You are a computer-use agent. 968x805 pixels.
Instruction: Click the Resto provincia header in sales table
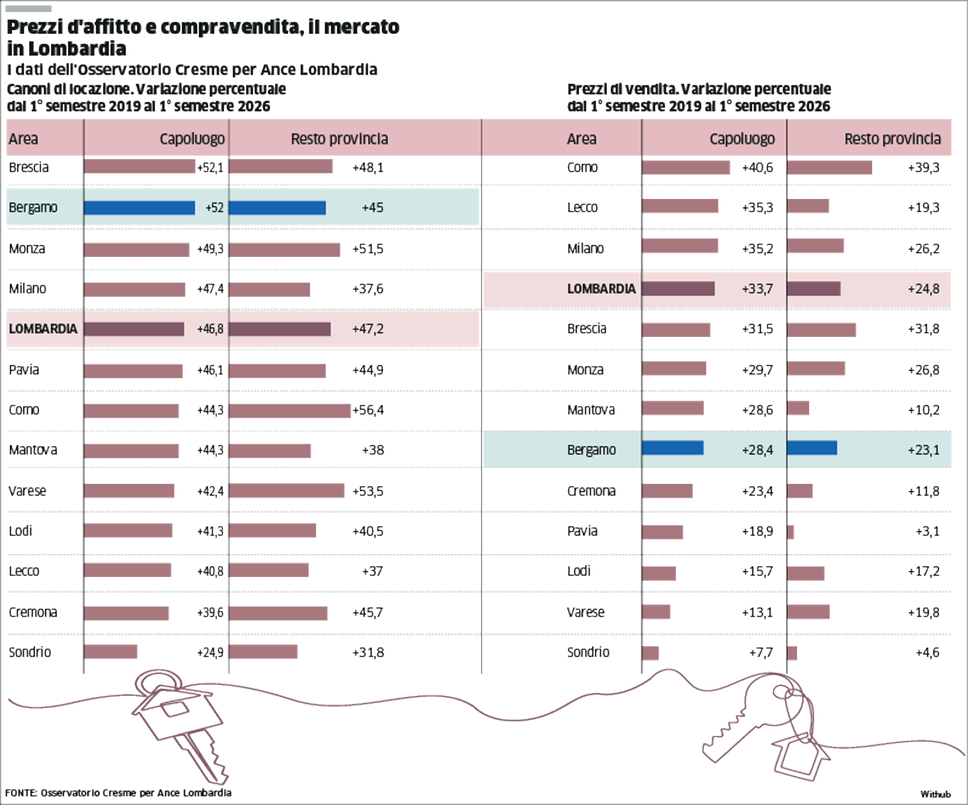893,139
